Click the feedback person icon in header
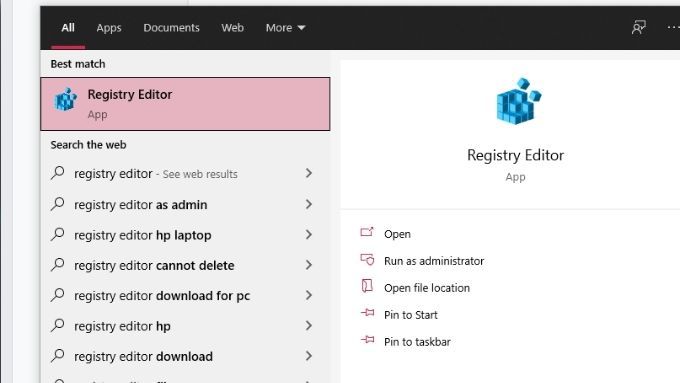Viewport: 680px width, 383px height. coord(638,28)
